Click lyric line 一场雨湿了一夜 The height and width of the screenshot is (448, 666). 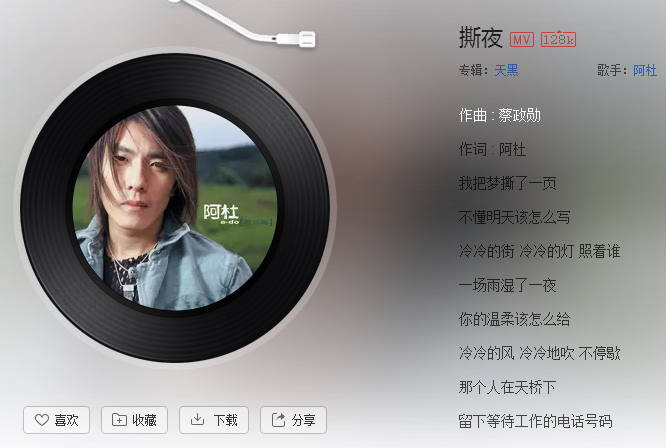pos(508,285)
